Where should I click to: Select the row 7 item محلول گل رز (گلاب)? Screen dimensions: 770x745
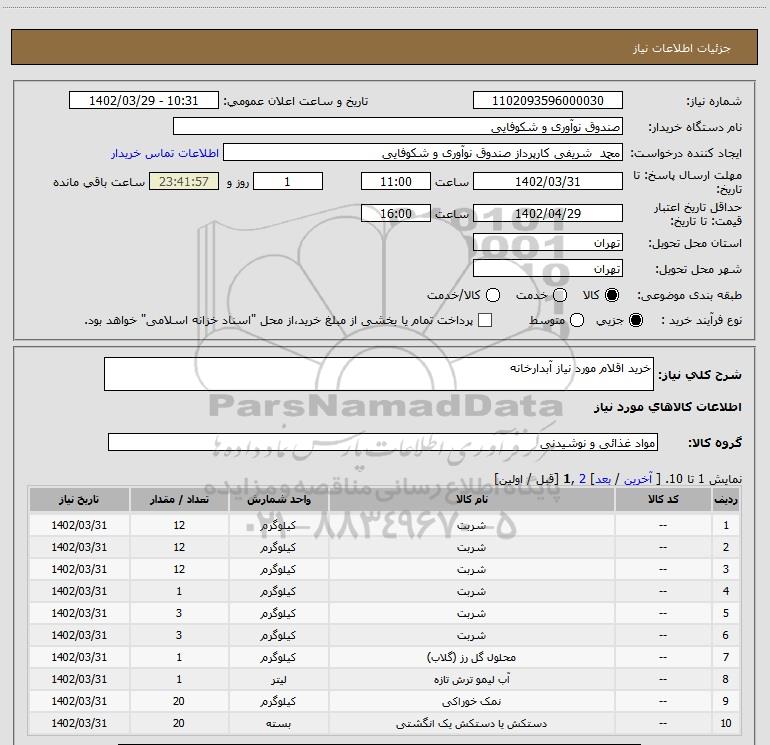pos(471,657)
